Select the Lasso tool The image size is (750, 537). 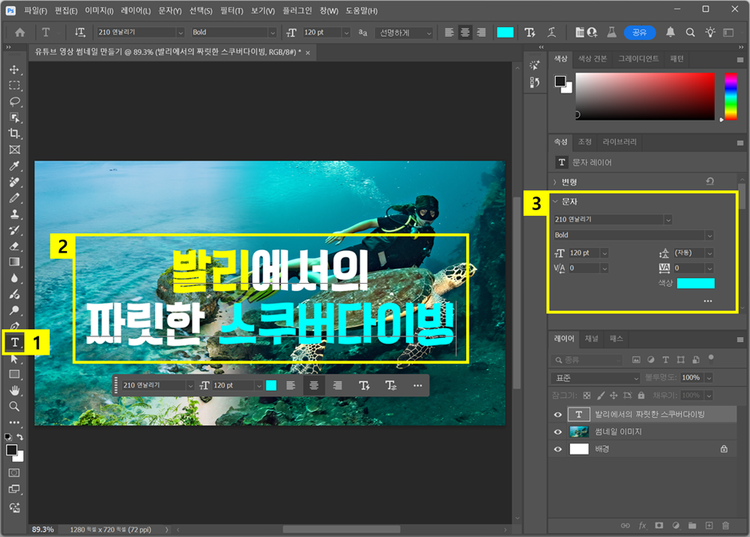[14, 101]
